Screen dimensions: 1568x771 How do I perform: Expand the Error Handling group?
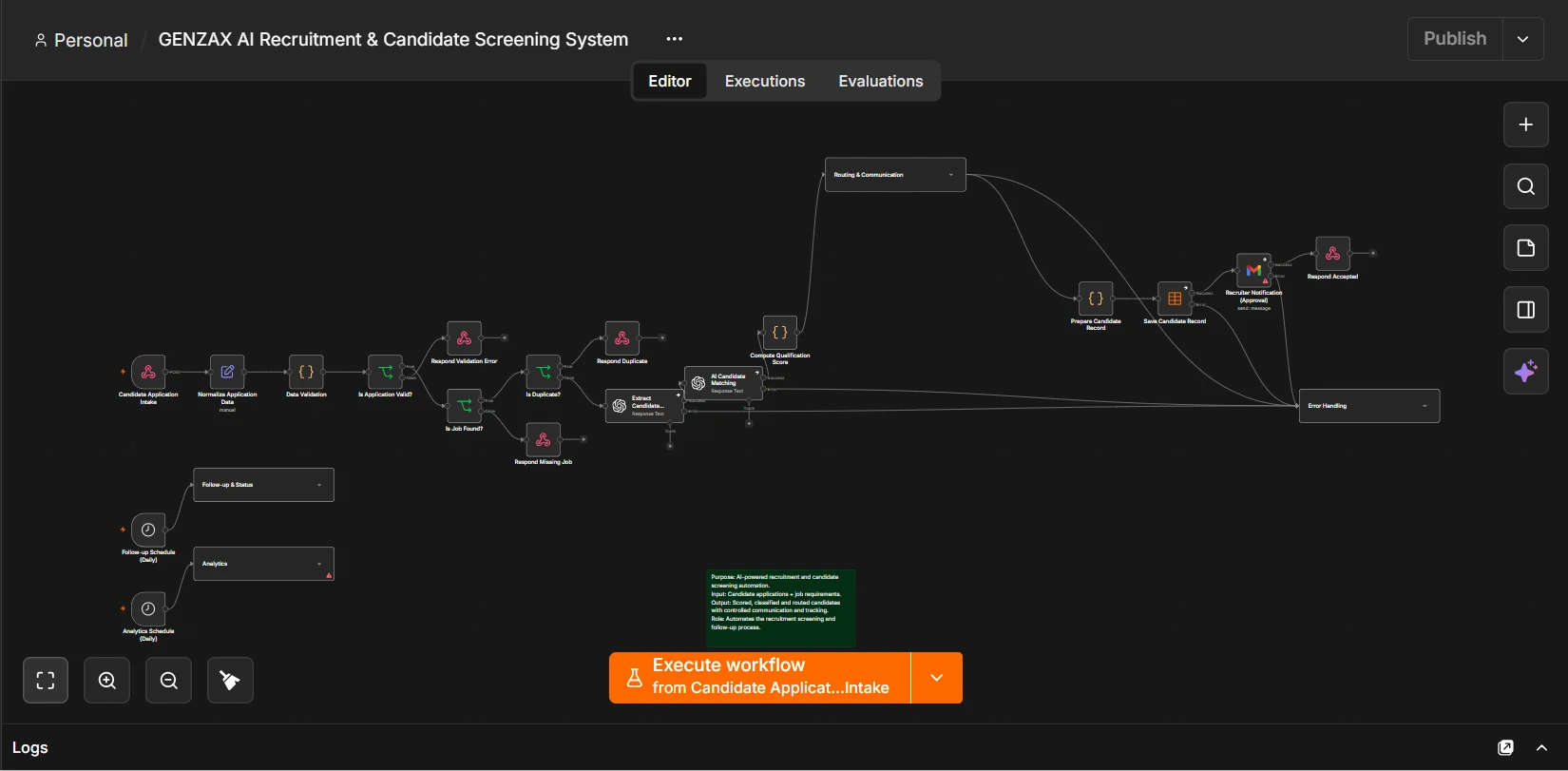(1425, 406)
